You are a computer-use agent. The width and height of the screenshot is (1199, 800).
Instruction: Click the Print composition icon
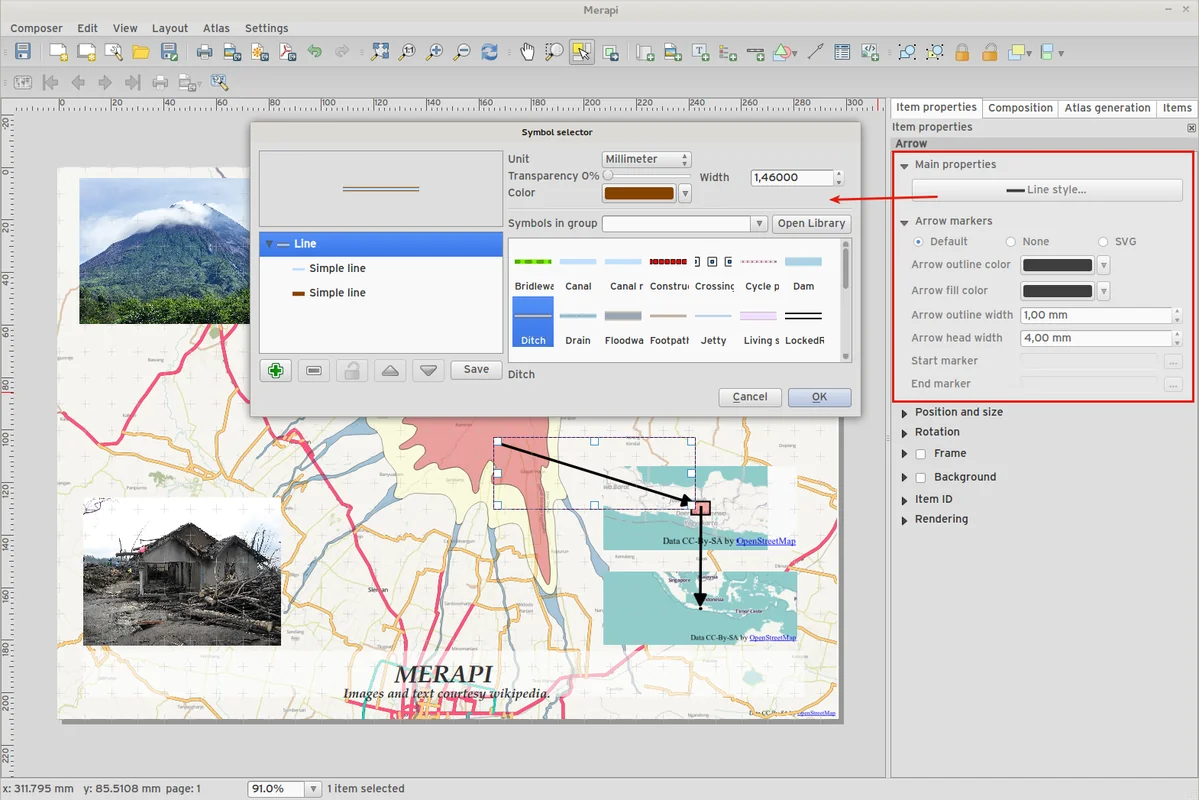coord(204,52)
